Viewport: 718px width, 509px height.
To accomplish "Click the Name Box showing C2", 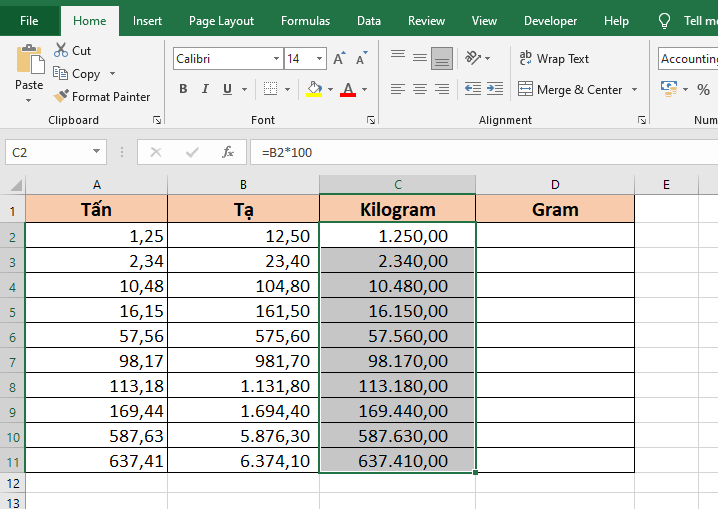I will tap(47, 152).
